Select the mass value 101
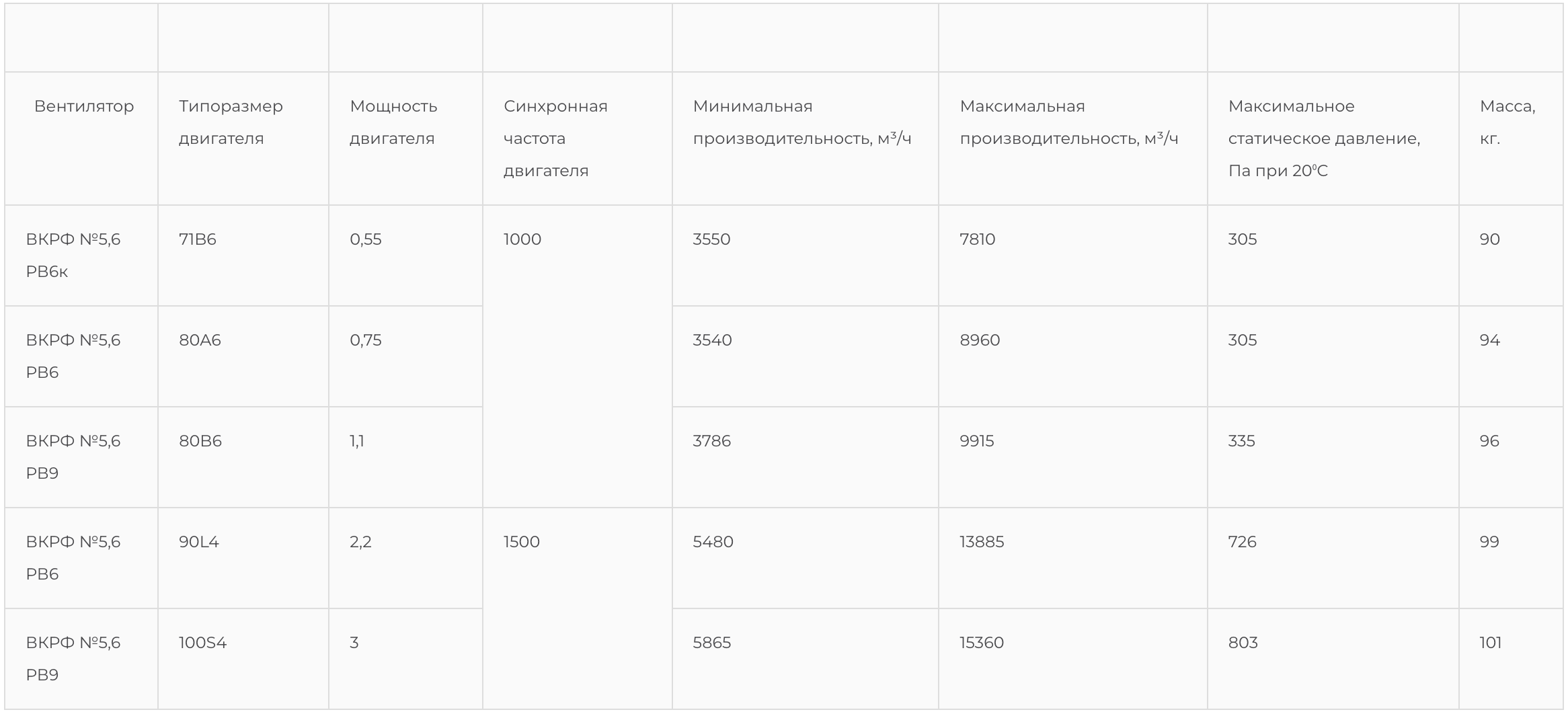This screenshot has width=1568, height=714. 1490,643
